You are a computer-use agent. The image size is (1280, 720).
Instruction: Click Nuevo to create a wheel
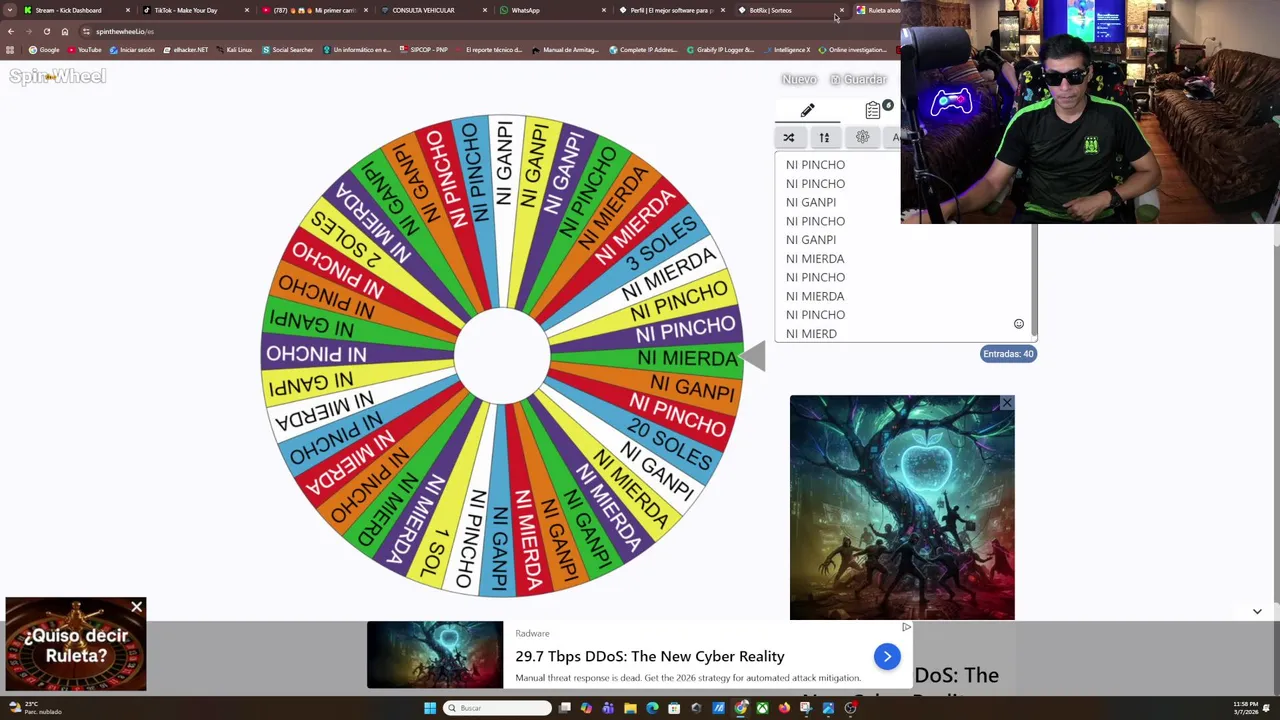799,79
